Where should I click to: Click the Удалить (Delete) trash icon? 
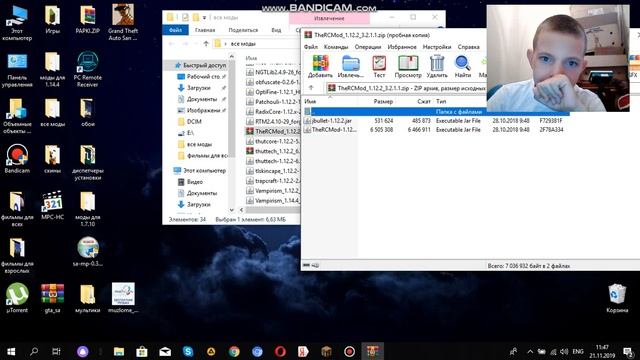[437, 67]
